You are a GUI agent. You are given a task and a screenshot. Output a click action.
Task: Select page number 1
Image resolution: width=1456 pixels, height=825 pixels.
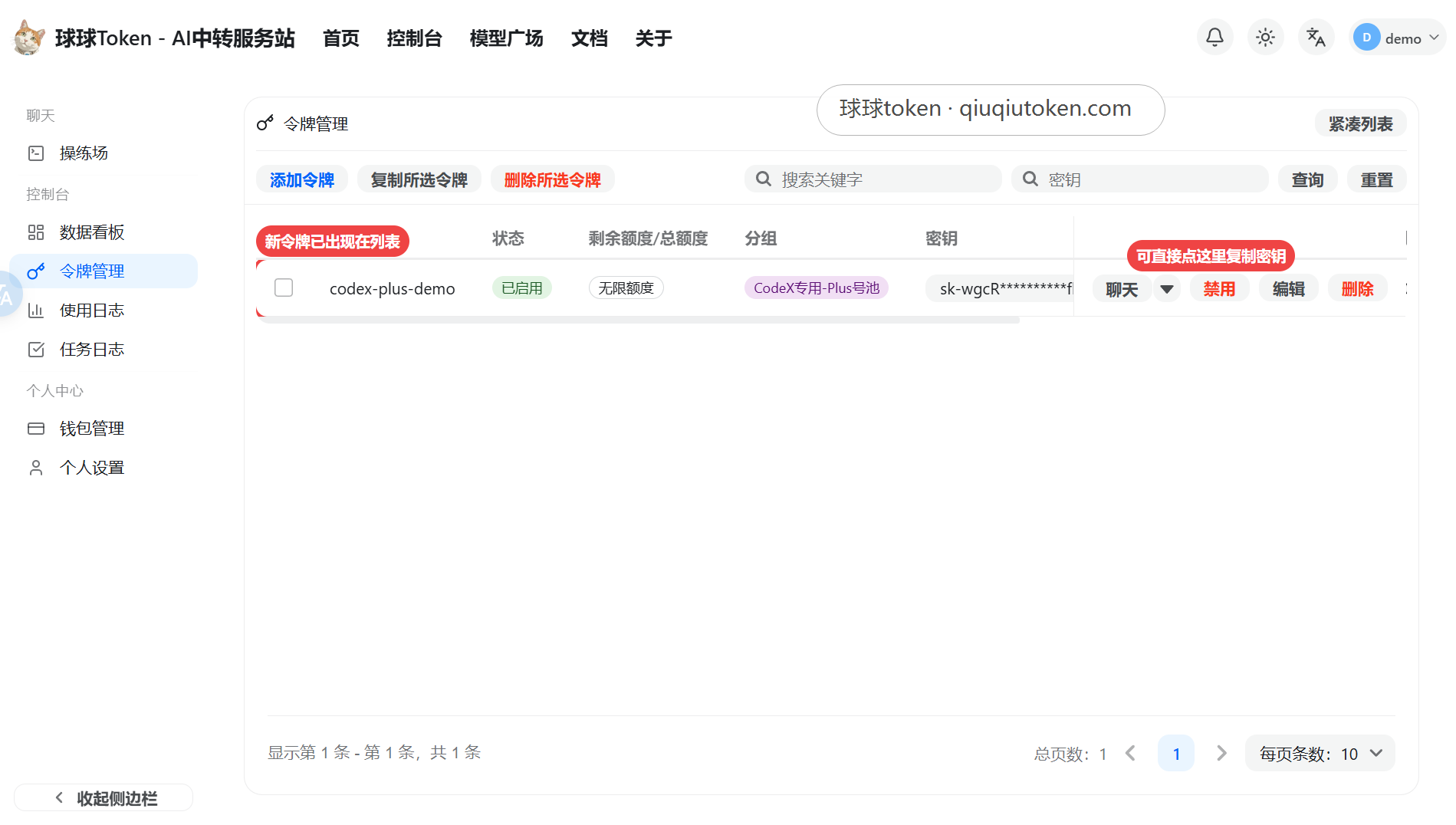pos(1176,754)
